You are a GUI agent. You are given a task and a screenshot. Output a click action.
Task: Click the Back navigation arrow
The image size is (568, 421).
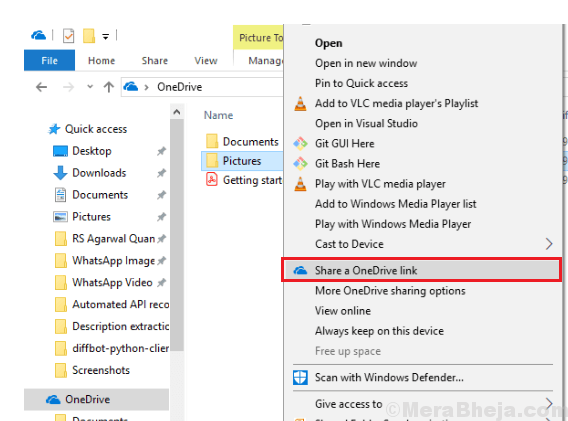coord(41,87)
